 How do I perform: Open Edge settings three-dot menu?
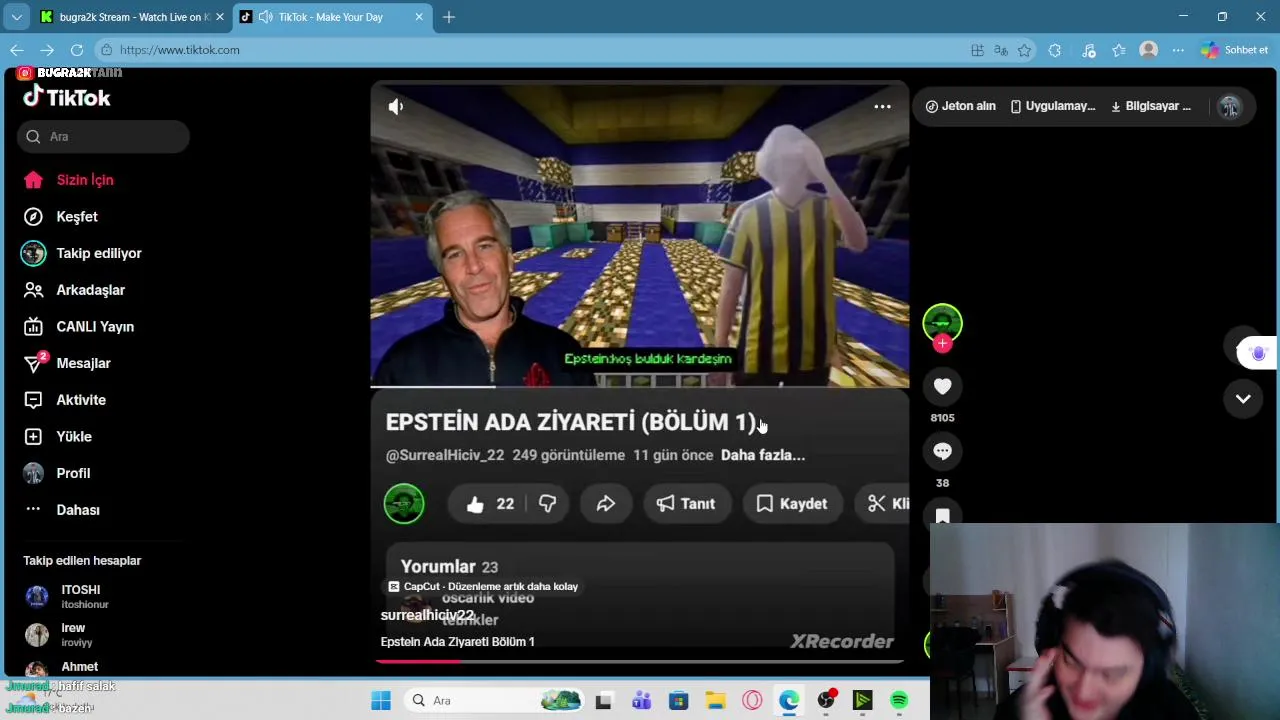1178,50
